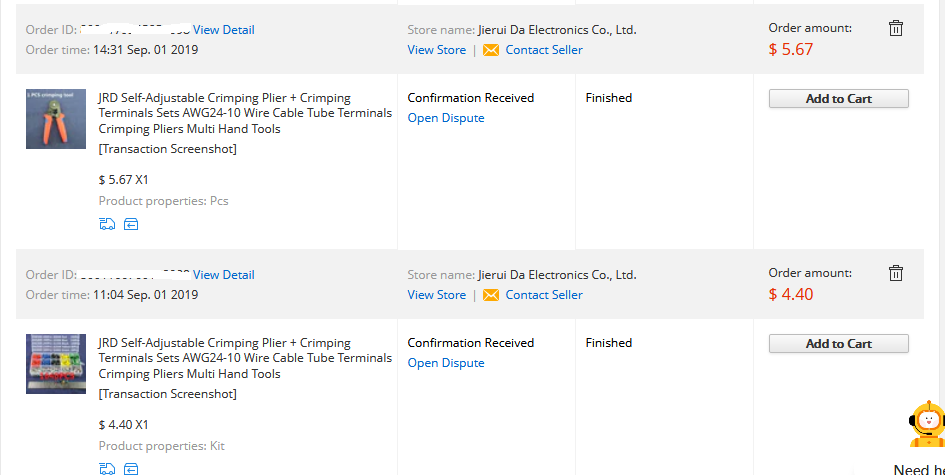Delete the $4.40 order with trash icon
Image resolution: width=945 pixels, height=475 pixels.
896,273
